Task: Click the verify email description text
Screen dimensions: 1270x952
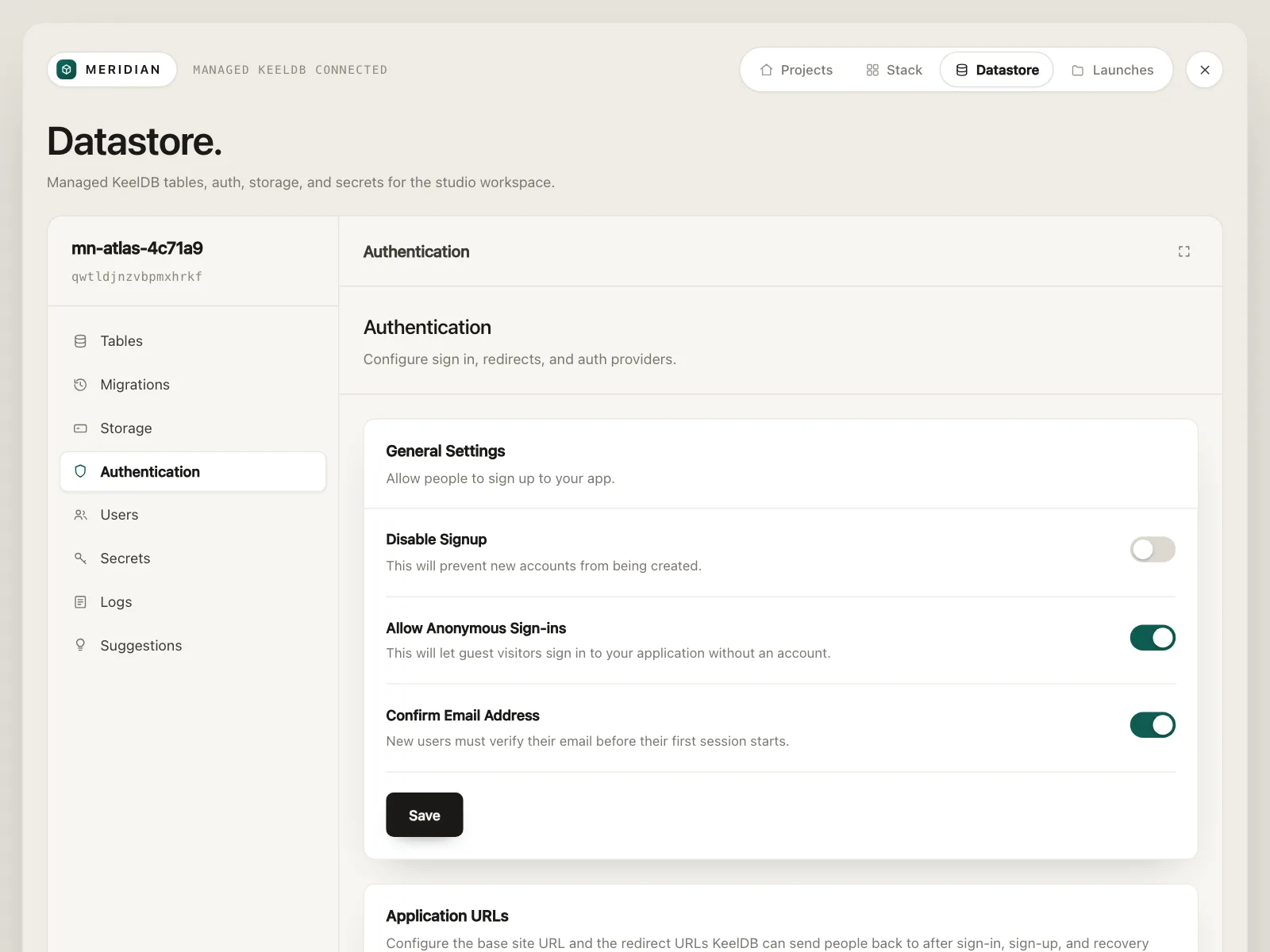Action: click(x=587, y=741)
